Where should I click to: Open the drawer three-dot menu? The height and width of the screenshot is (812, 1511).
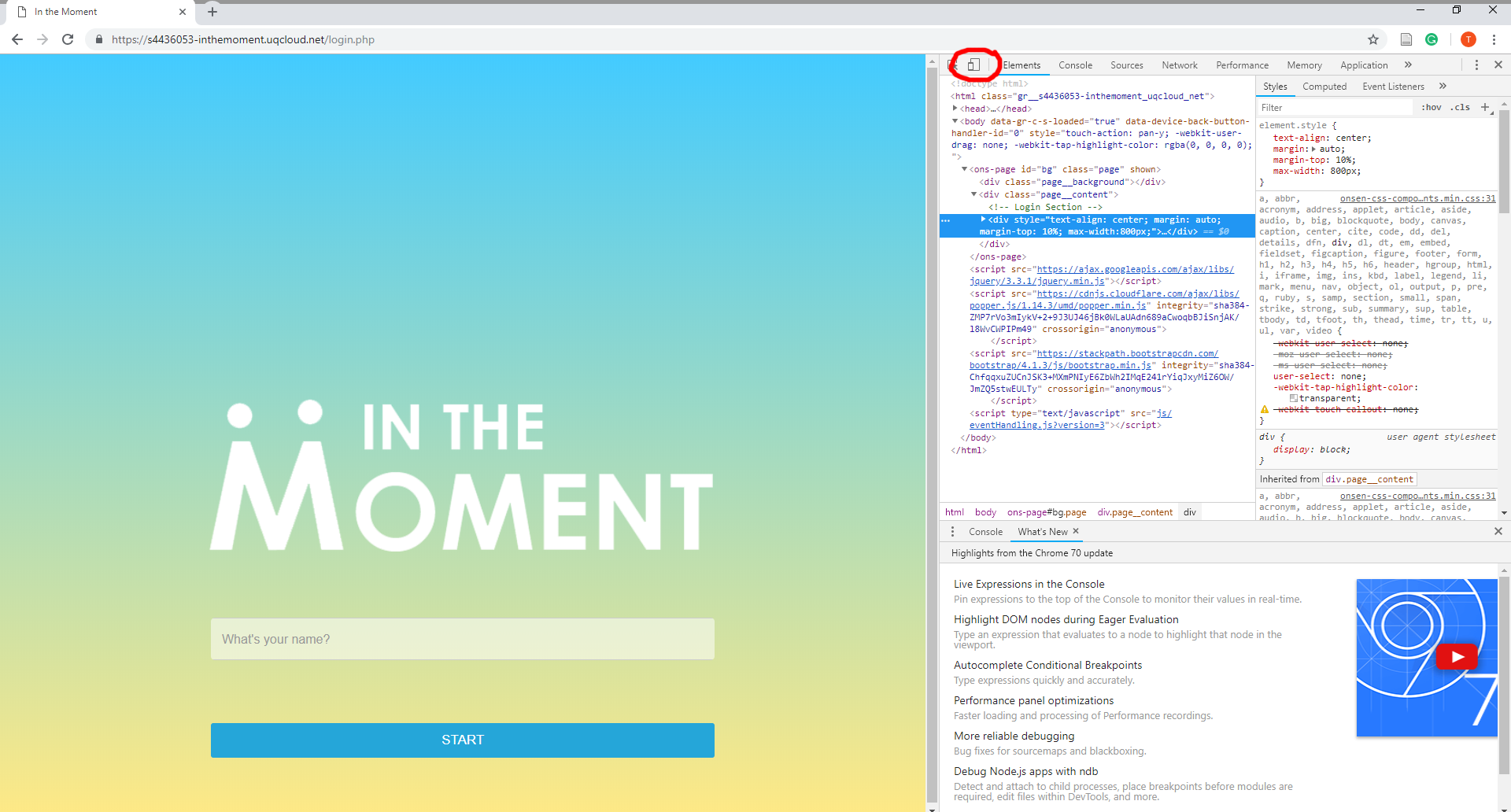[x=952, y=532]
